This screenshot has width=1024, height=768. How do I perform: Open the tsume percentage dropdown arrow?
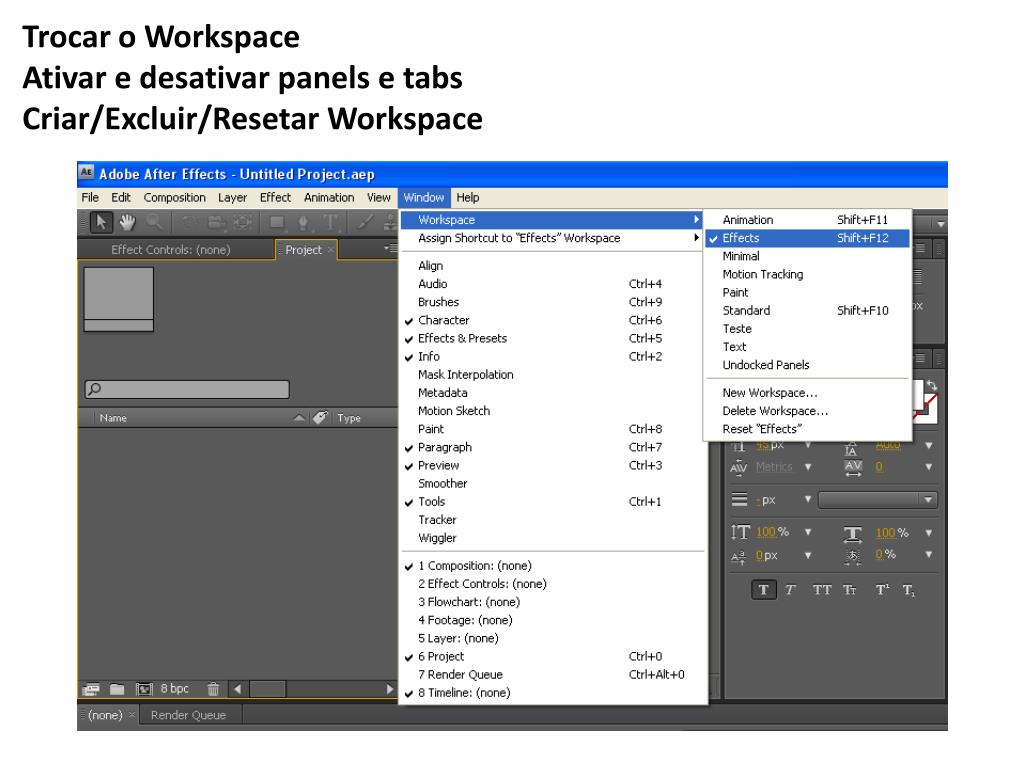point(929,555)
